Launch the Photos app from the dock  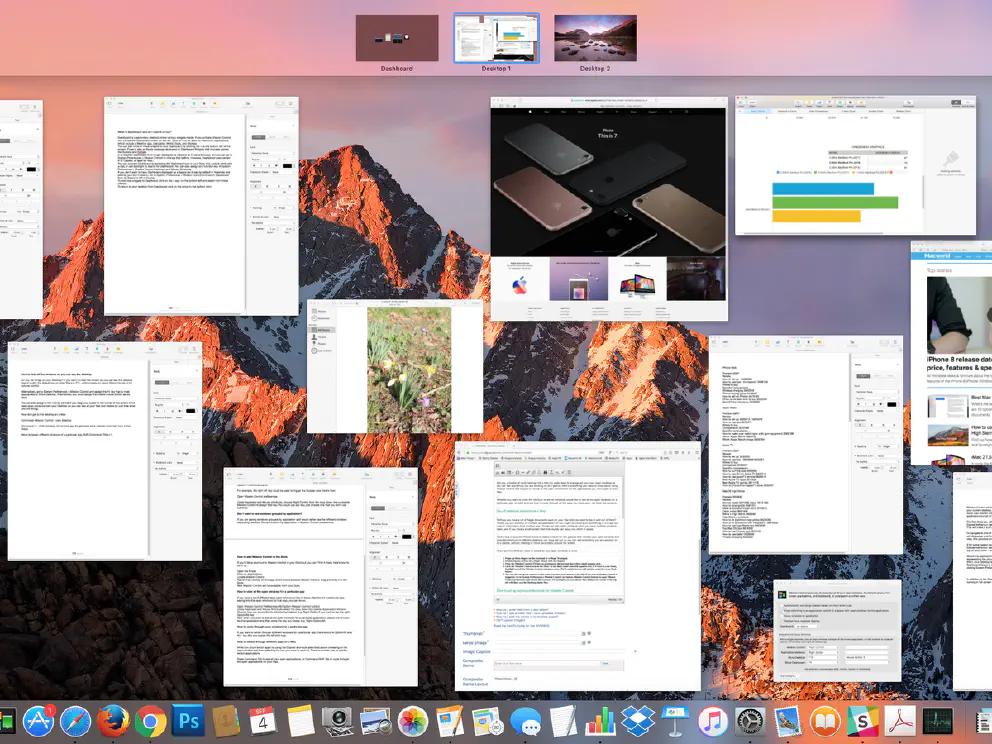point(412,721)
